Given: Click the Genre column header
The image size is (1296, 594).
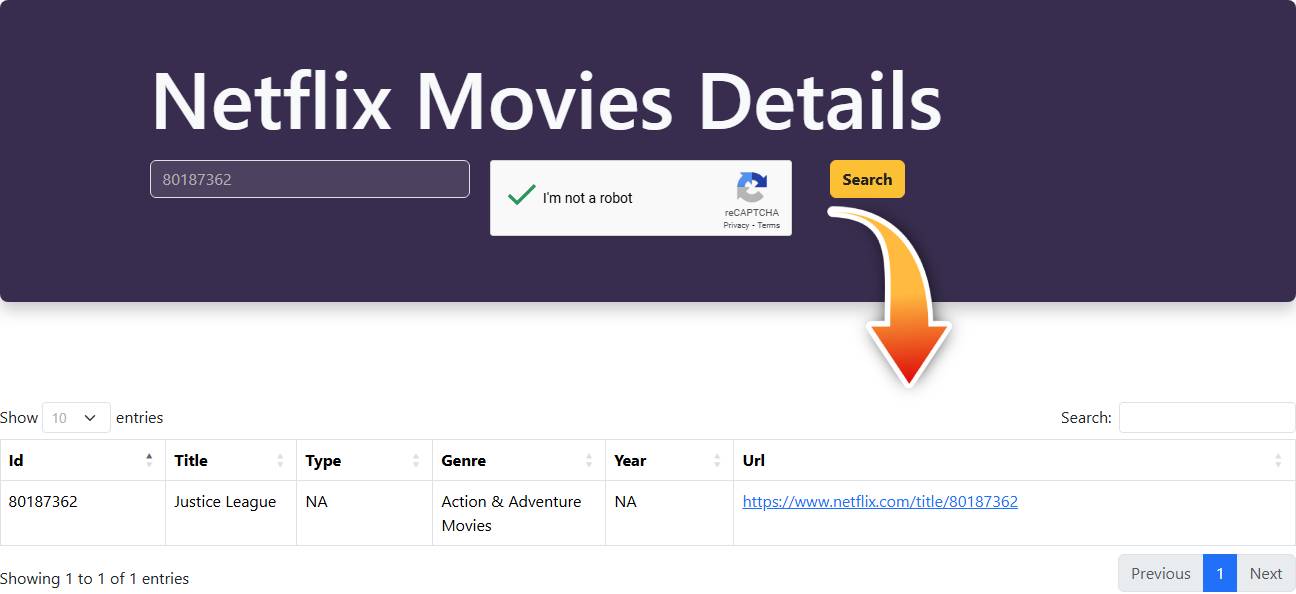Looking at the screenshot, I should tap(519, 460).
